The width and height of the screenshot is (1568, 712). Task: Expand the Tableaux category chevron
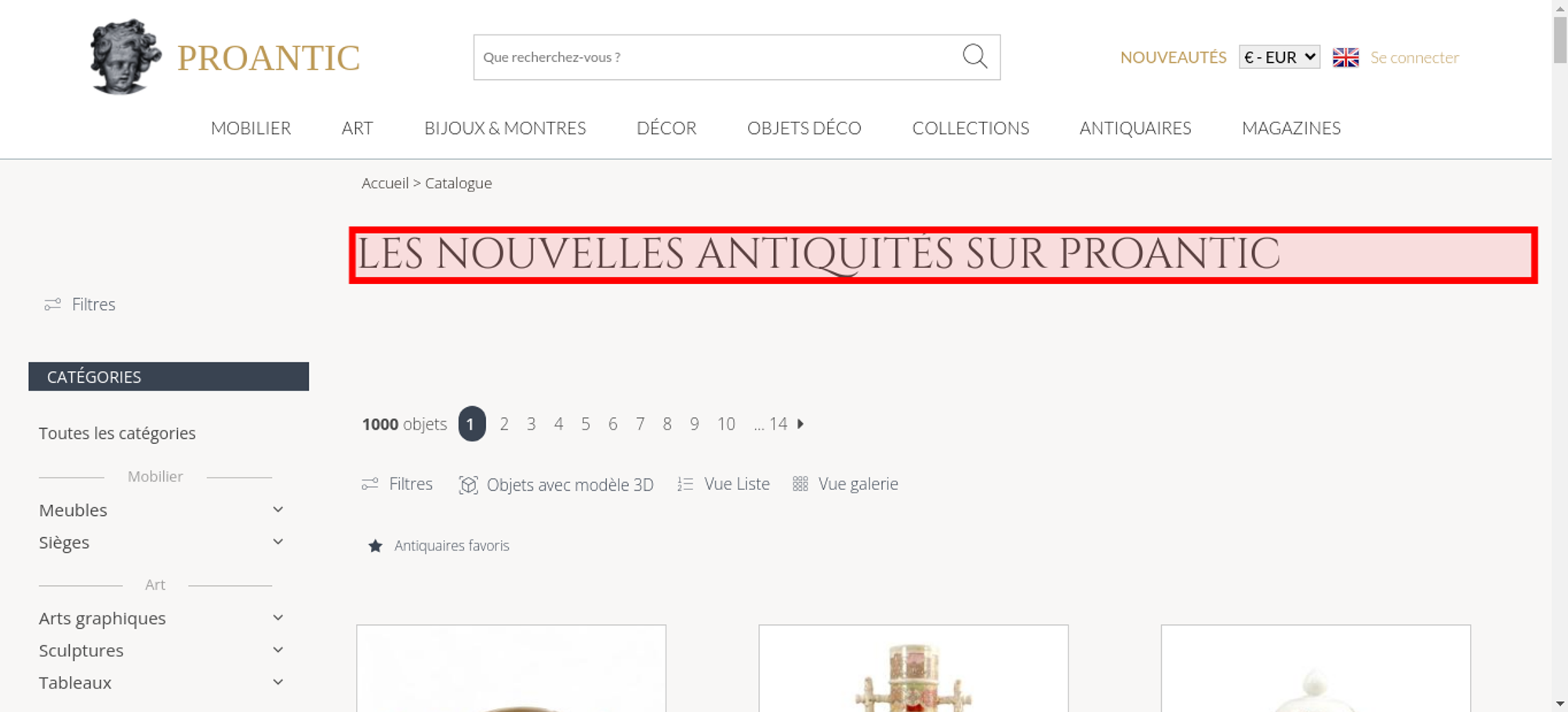point(278,682)
